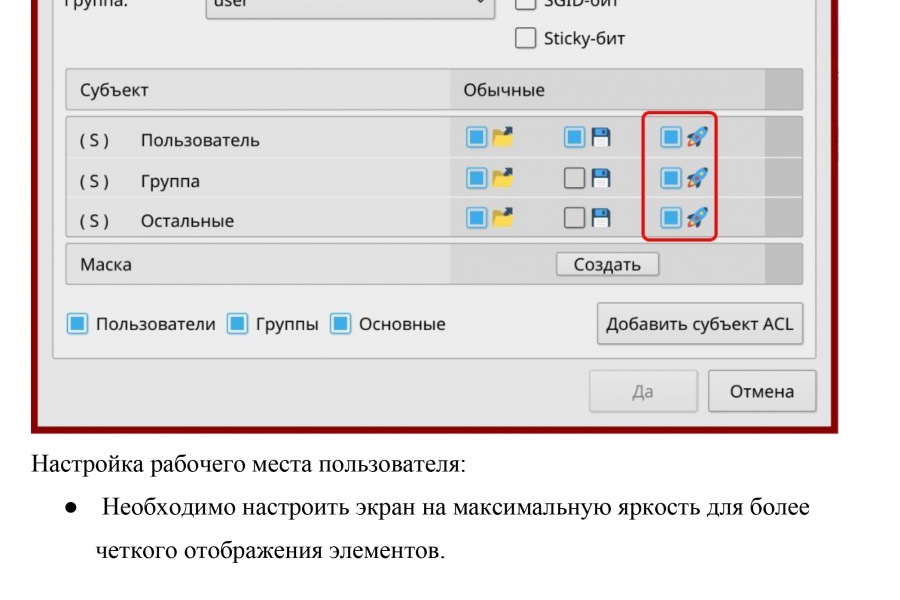Select the Остальные subject label
Viewport: 900px width, 600px height.
click(x=188, y=220)
